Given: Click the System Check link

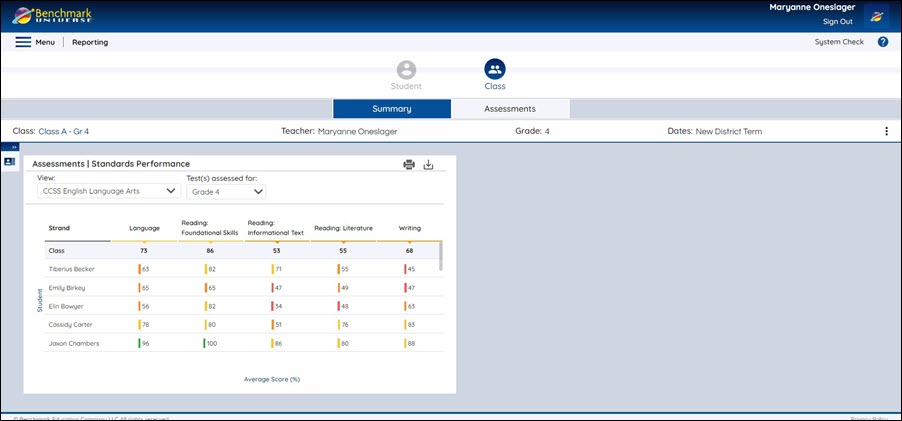Looking at the screenshot, I should click(x=839, y=42).
